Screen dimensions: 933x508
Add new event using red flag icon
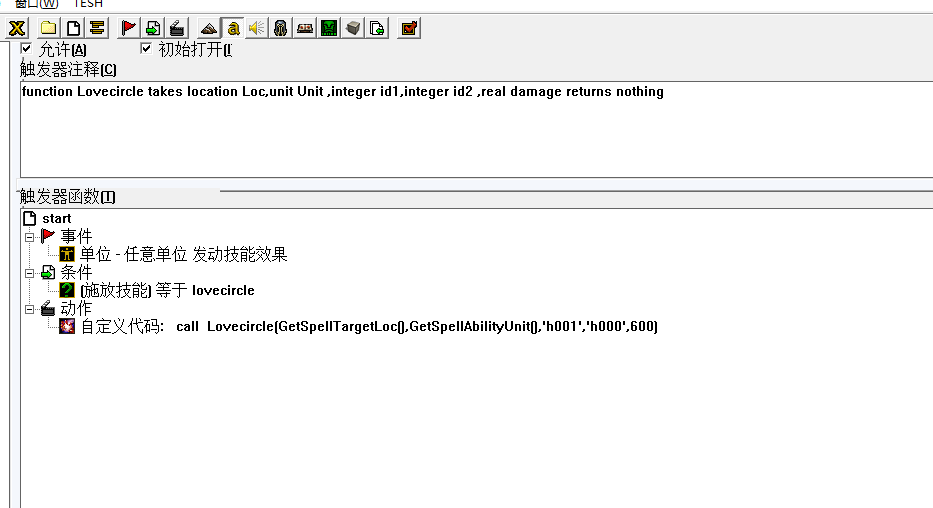click(x=129, y=28)
